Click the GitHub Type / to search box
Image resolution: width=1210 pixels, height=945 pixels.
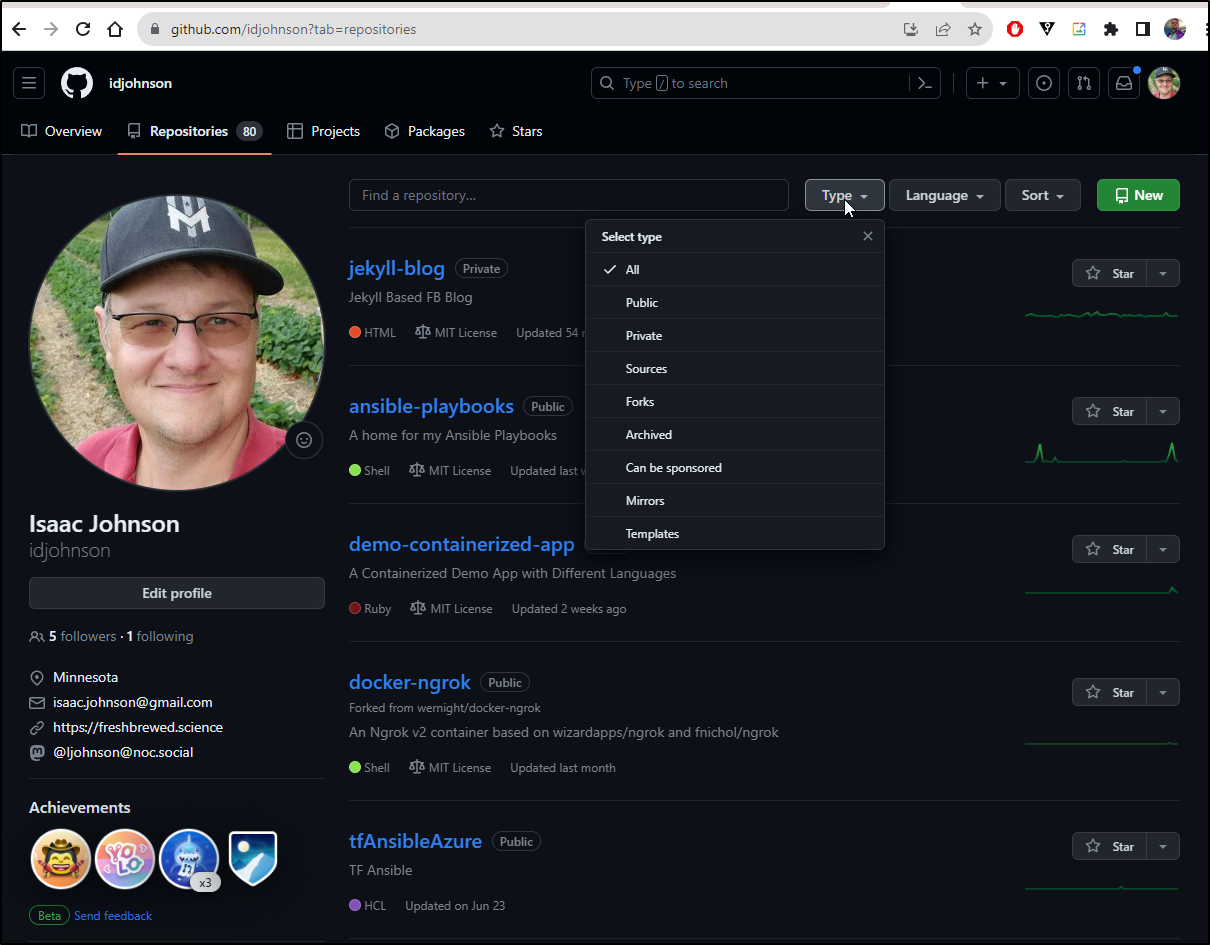tap(750, 83)
